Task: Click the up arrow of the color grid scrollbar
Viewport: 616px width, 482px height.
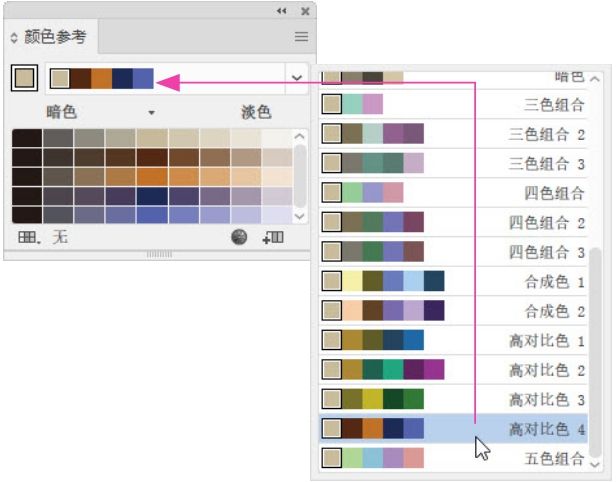Action: [299, 136]
